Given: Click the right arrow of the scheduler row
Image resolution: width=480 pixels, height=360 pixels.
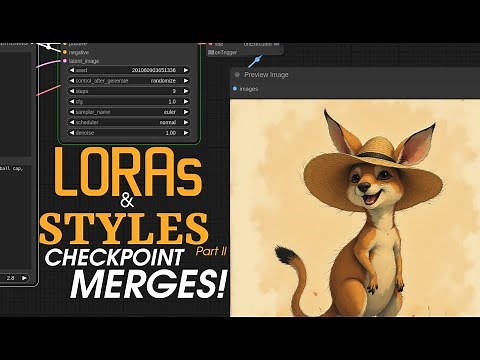Looking at the screenshot, I should tap(186, 122).
